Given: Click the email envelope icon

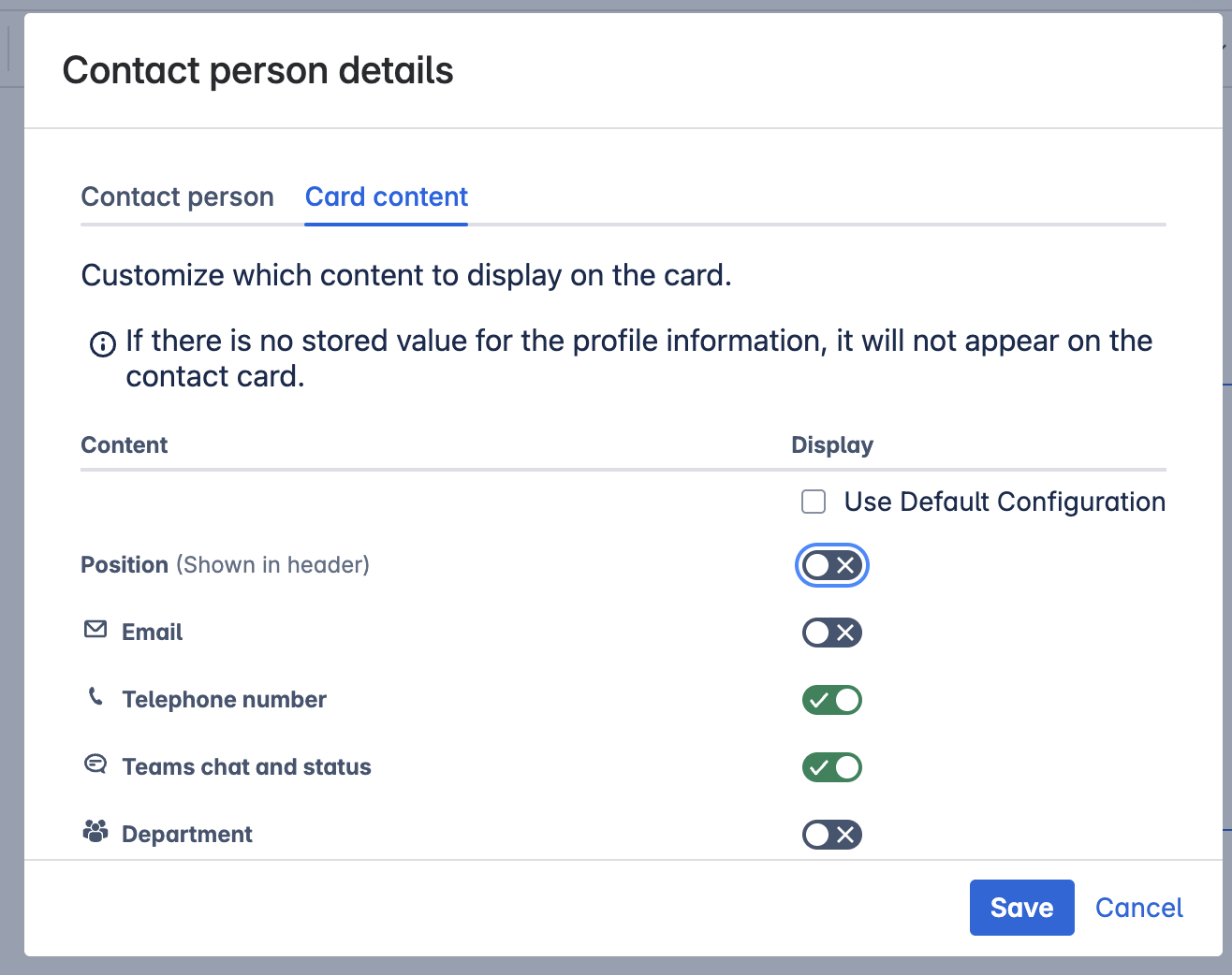Looking at the screenshot, I should point(95,629).
